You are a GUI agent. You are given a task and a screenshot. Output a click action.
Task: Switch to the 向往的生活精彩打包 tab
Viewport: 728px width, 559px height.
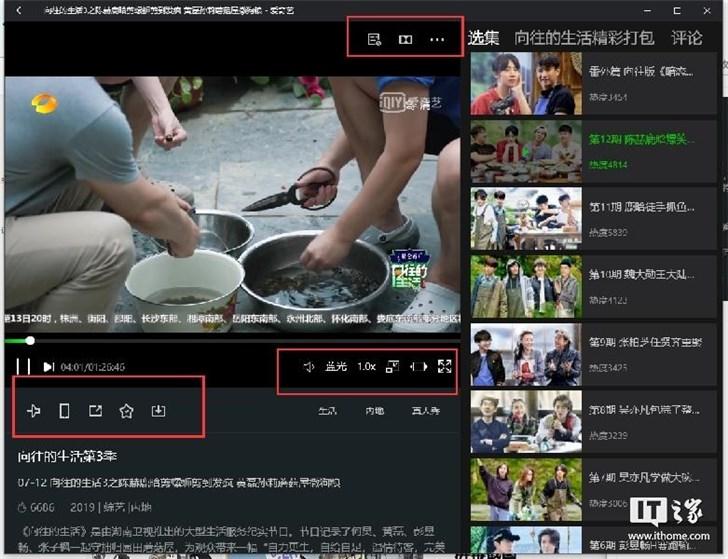point(585,38)
